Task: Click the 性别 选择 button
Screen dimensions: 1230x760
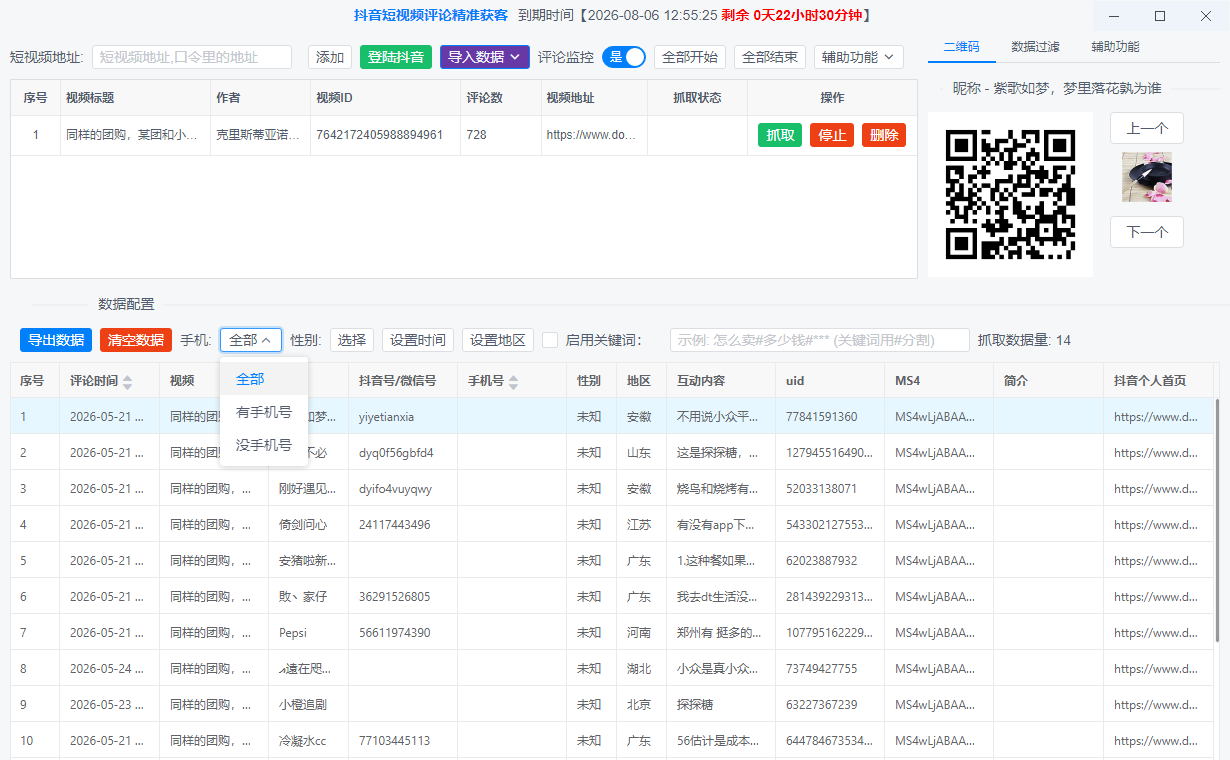Action: point(352,340)
